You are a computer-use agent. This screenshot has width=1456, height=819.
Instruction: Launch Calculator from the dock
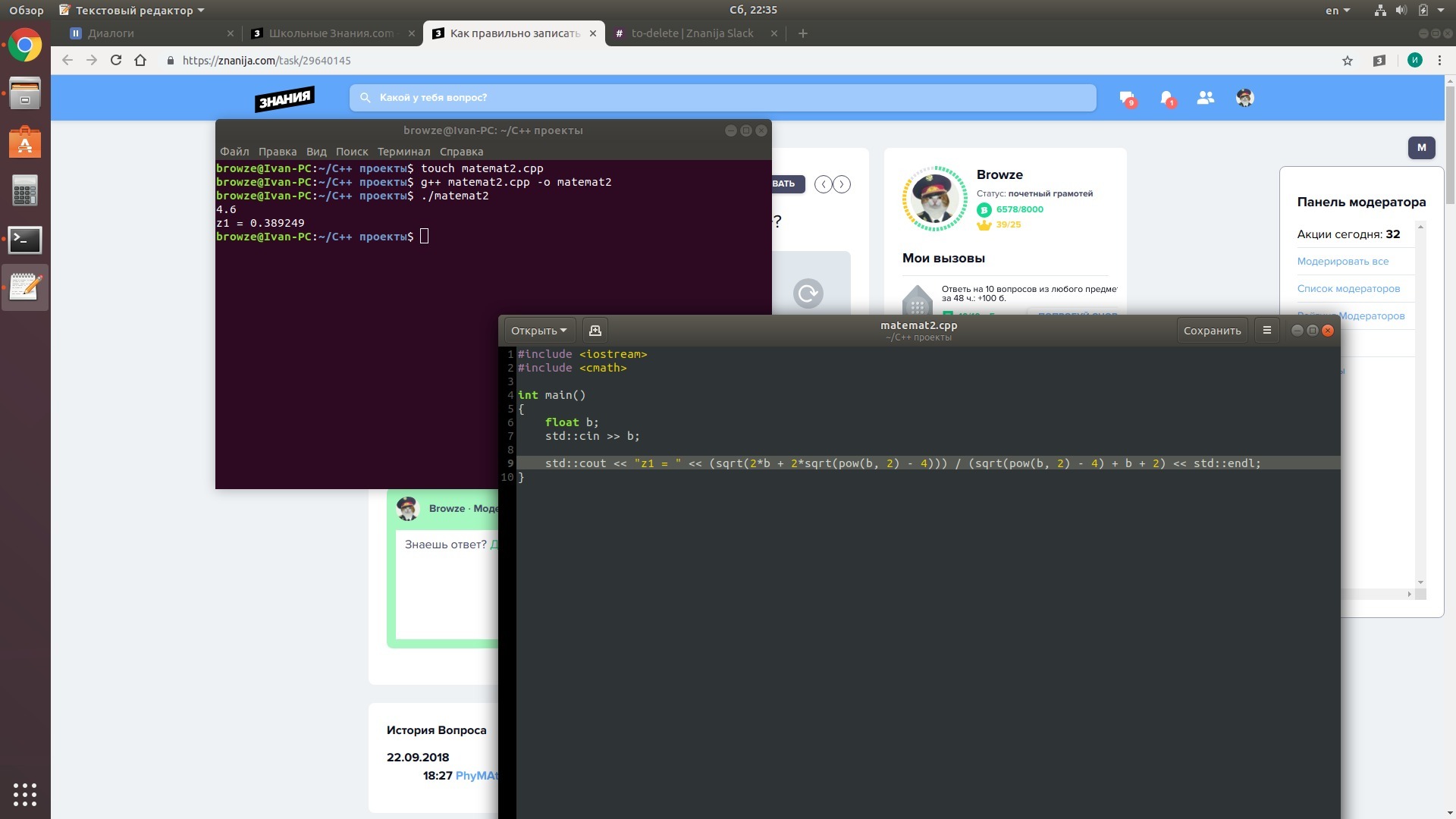[x=25, y=191]
